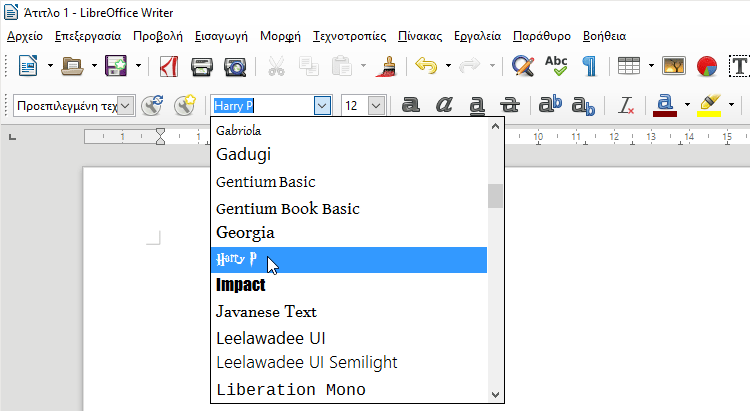Viewport: 750px width, 411px height.
Task: Toggle Strikethrough formatting
Action: (510, 105)
